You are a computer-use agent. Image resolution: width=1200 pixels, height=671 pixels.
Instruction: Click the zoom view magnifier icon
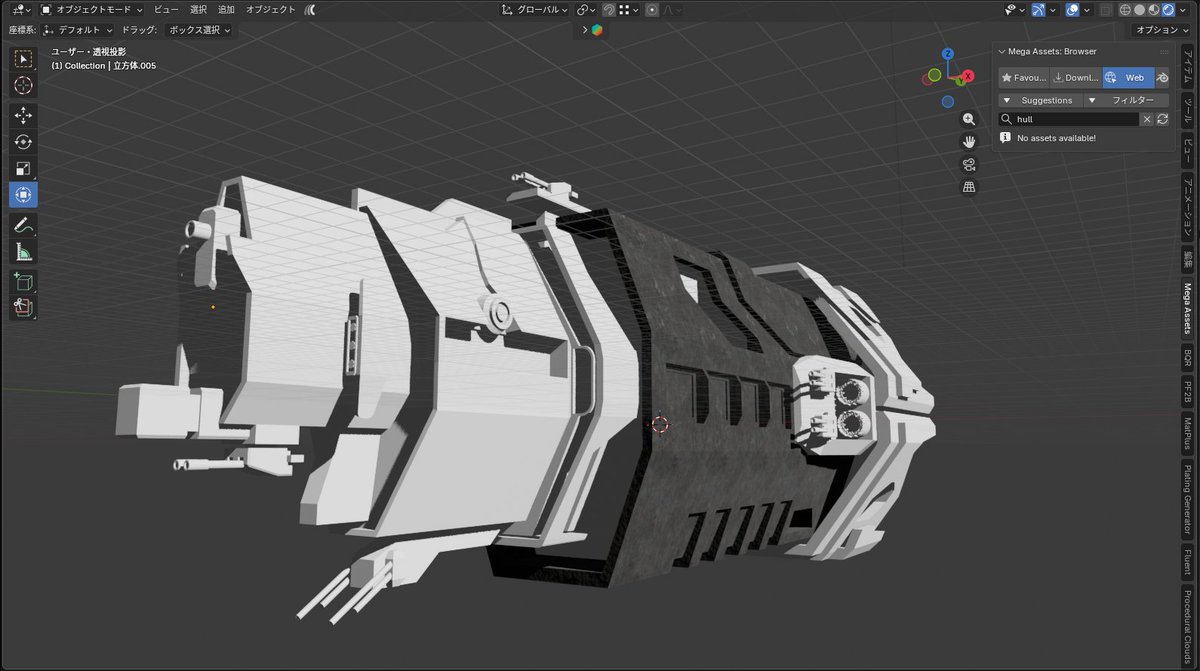click(969, 119)
